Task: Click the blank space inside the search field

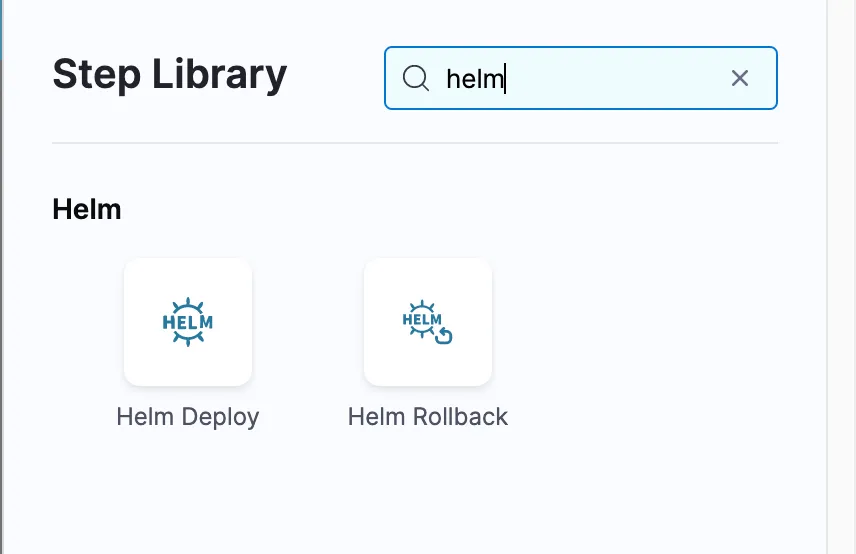Action: tap(620, 78)
